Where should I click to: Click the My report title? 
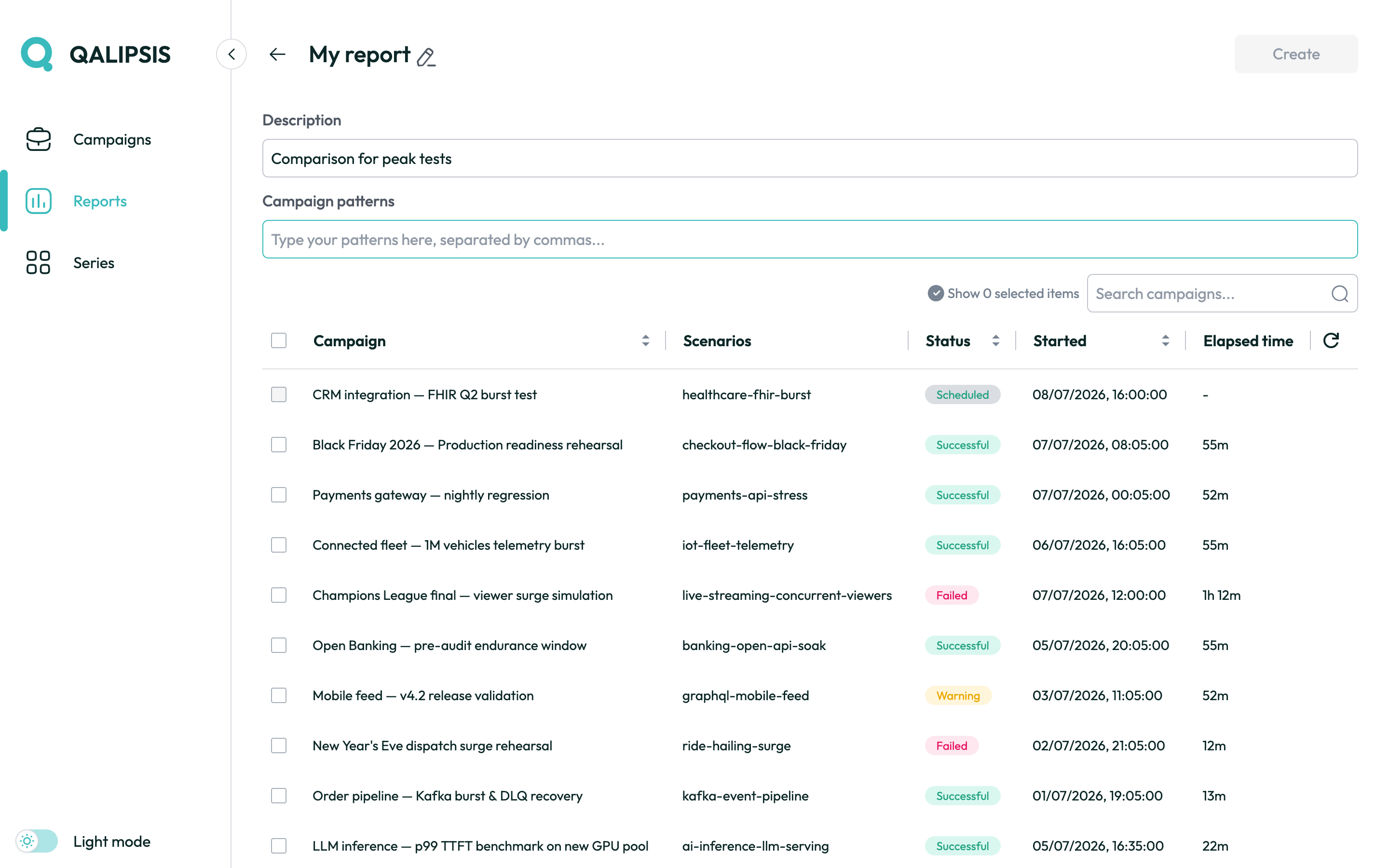pyautogui.click(x=359, y=54)
